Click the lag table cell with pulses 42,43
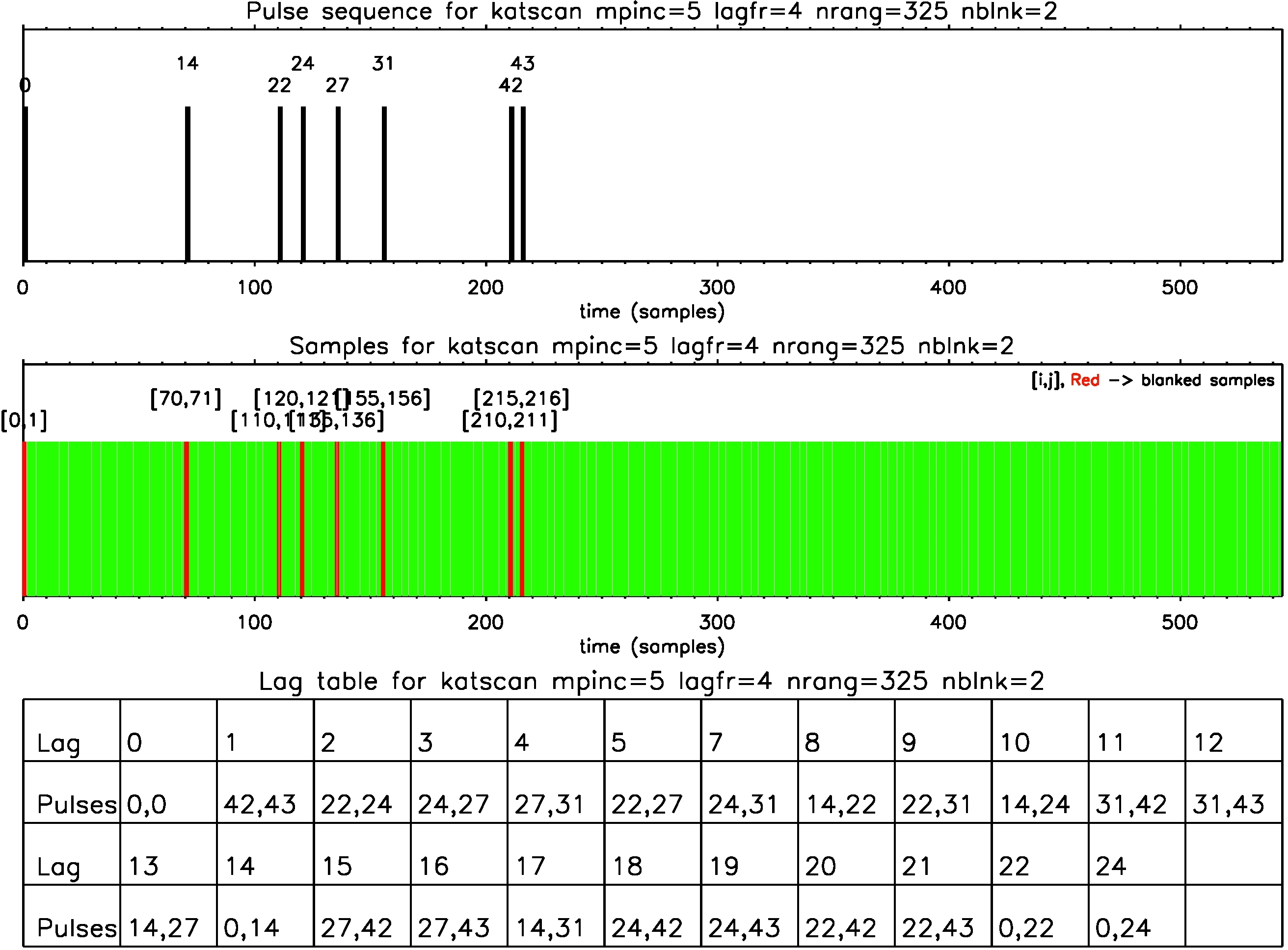 pyautogui.click(x=261, y=805)
